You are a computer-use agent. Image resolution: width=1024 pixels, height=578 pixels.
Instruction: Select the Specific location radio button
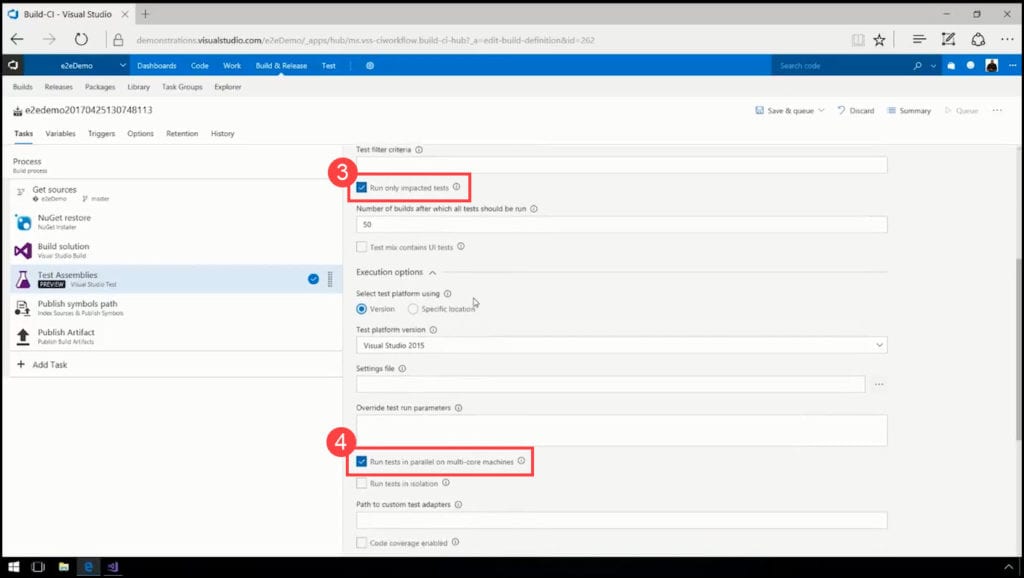pyautogui.click(x=413, y=309)
